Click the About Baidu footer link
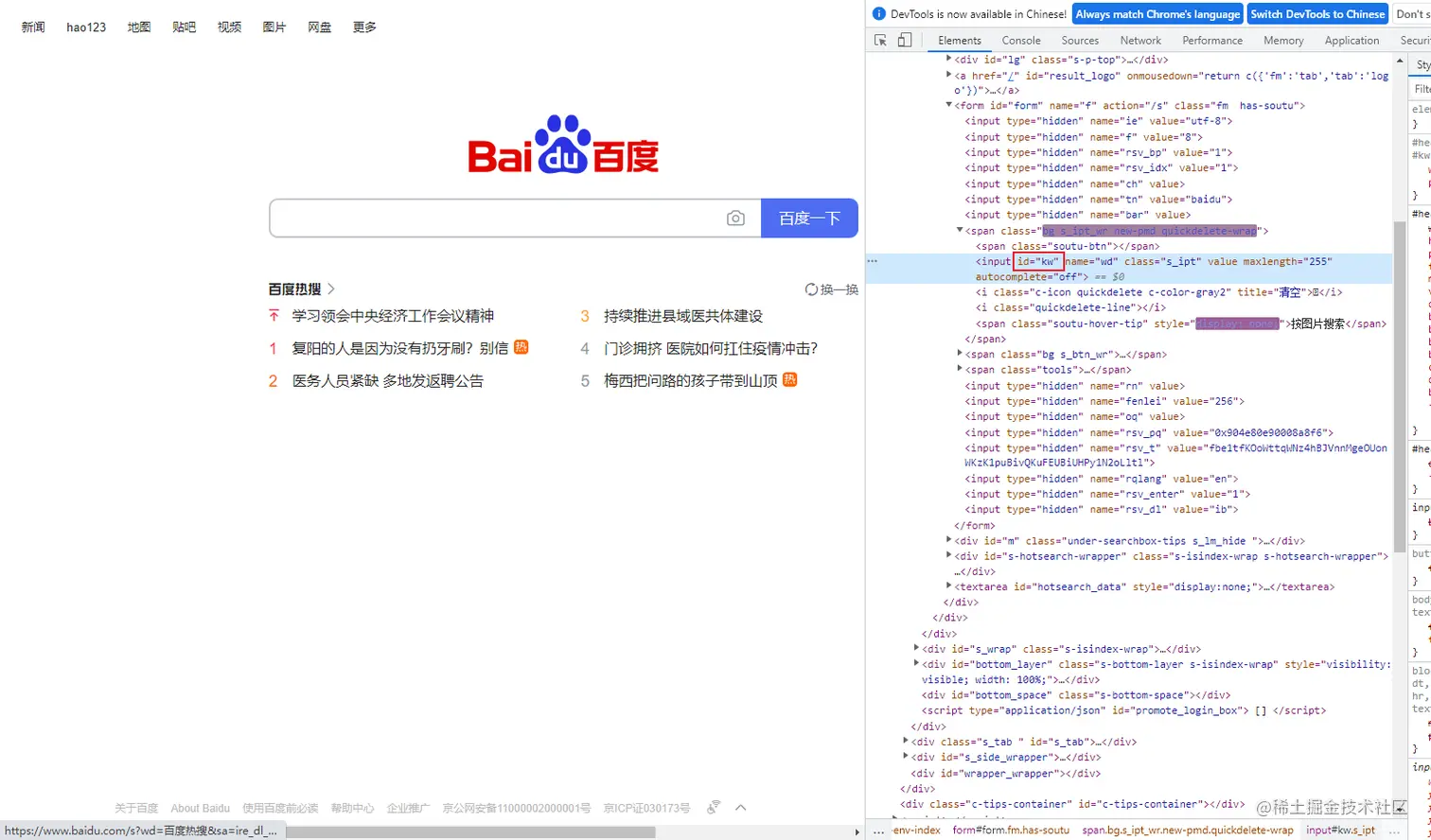This screenshot has height=840, width=1431. tap(200, 808)
